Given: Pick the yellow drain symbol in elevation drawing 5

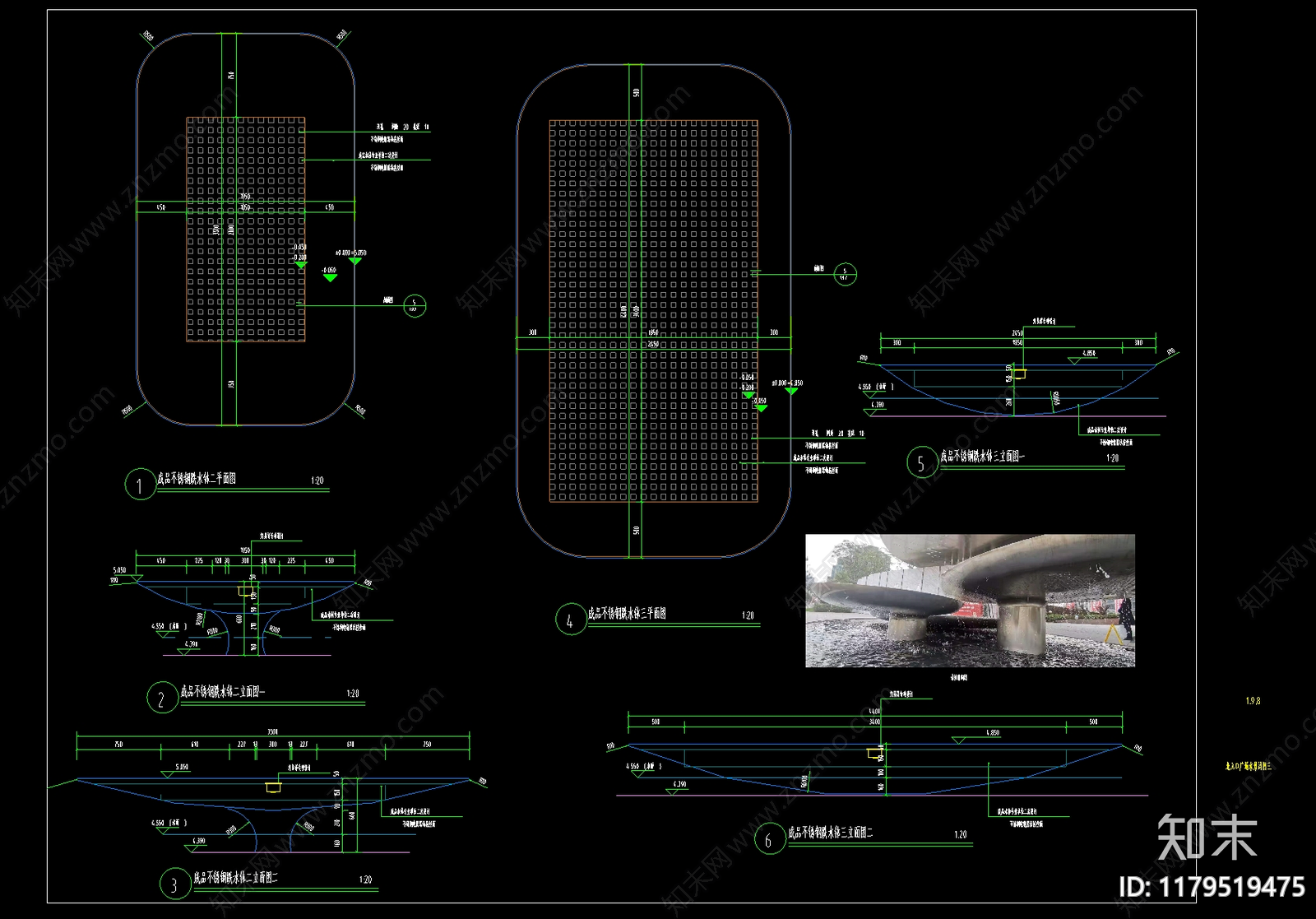Looking at the screenshot, I should point(1018,374).
